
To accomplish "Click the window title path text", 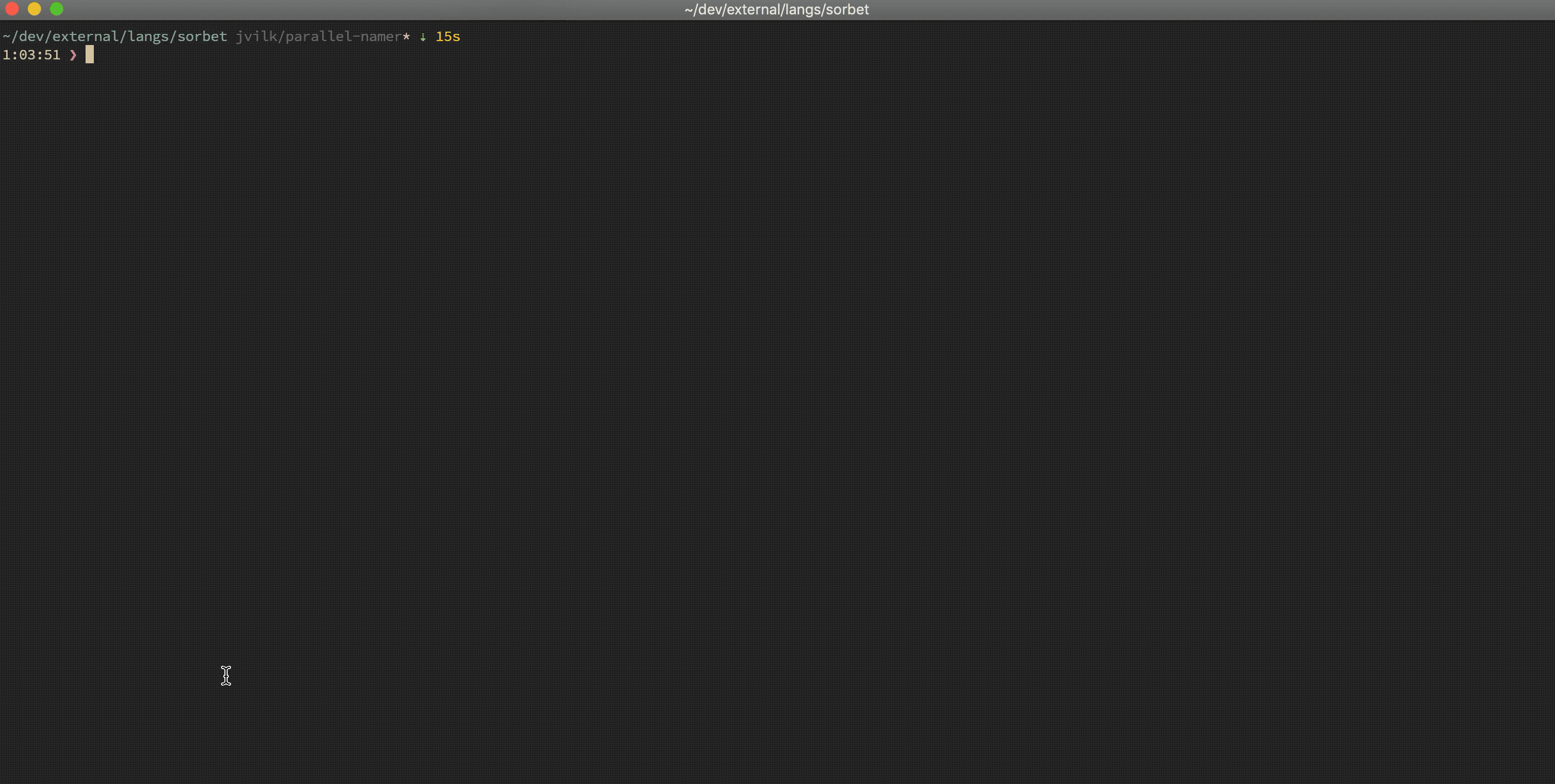I will tap(776, 9).
